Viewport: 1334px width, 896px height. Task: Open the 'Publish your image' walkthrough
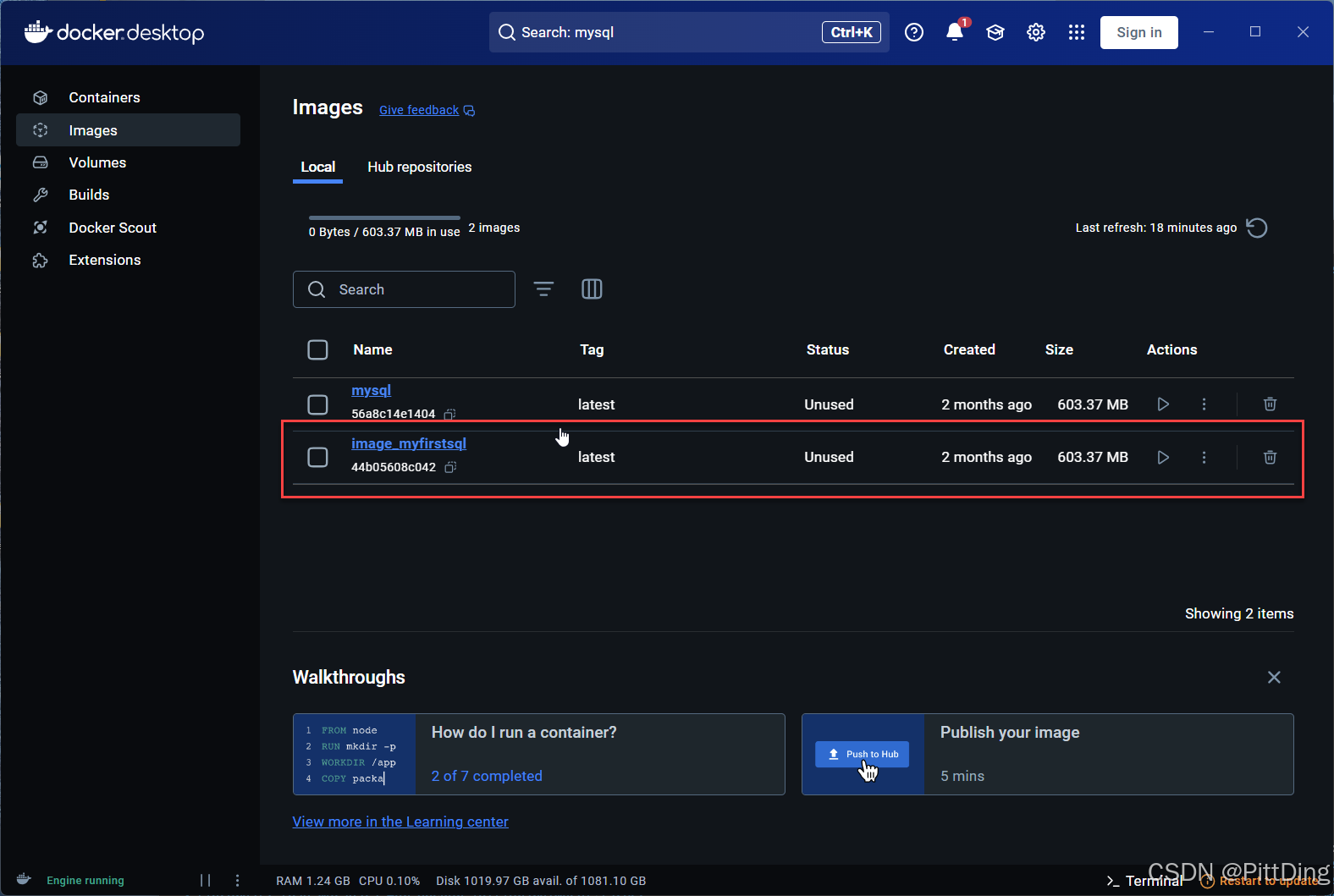click(x=1047, y=754)
